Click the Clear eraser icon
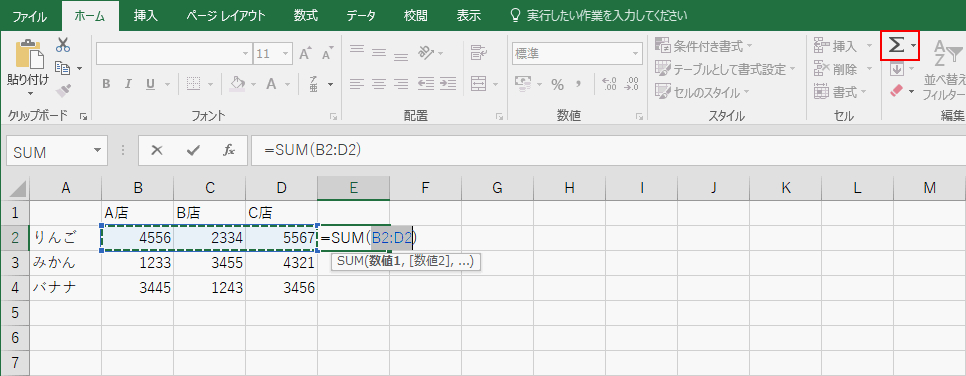 click(896, 91)
